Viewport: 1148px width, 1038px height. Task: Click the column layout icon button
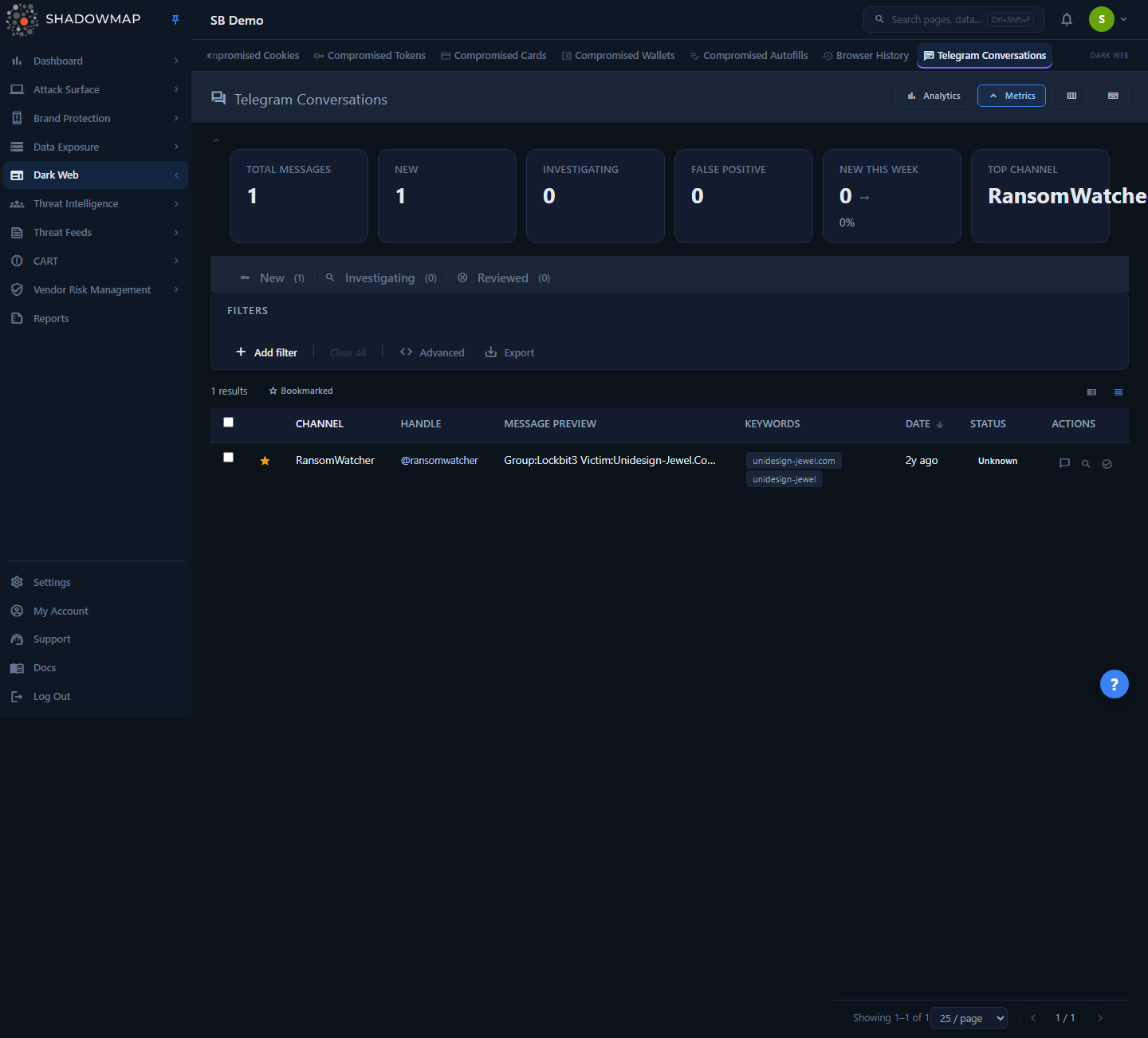click(x=1071, y=96)
